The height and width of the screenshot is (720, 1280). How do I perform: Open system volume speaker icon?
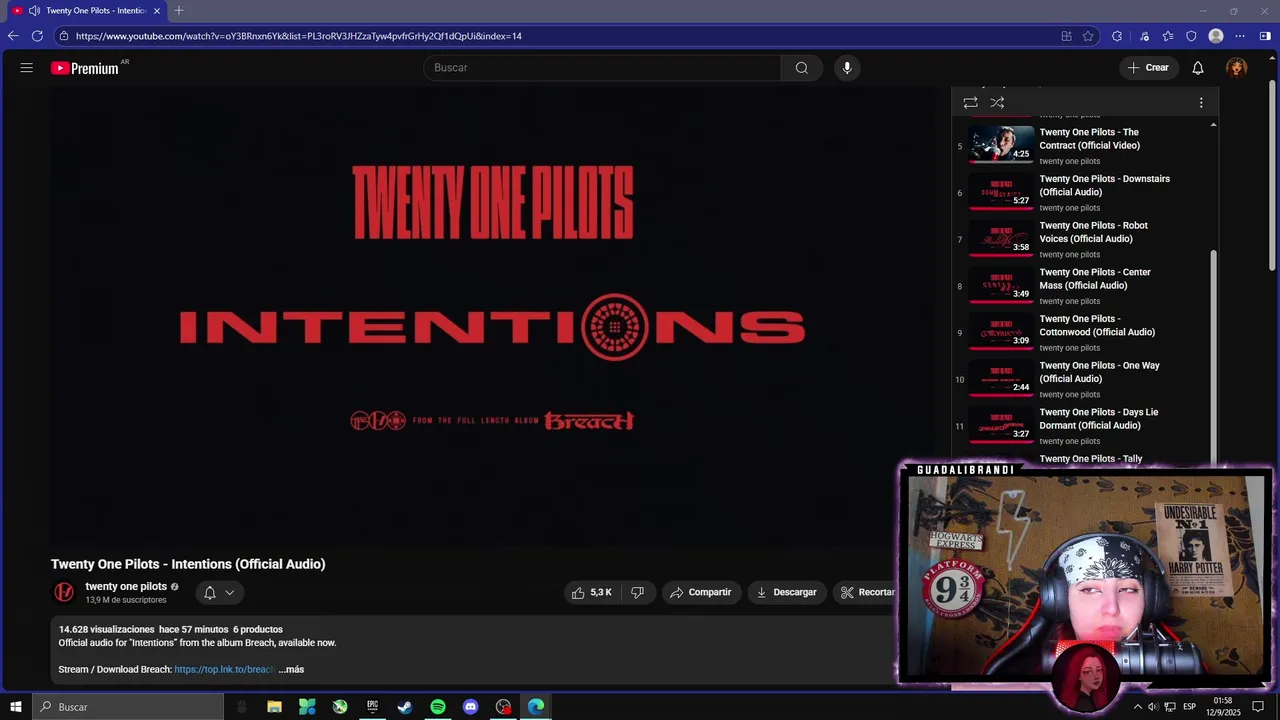(1153, 707)
